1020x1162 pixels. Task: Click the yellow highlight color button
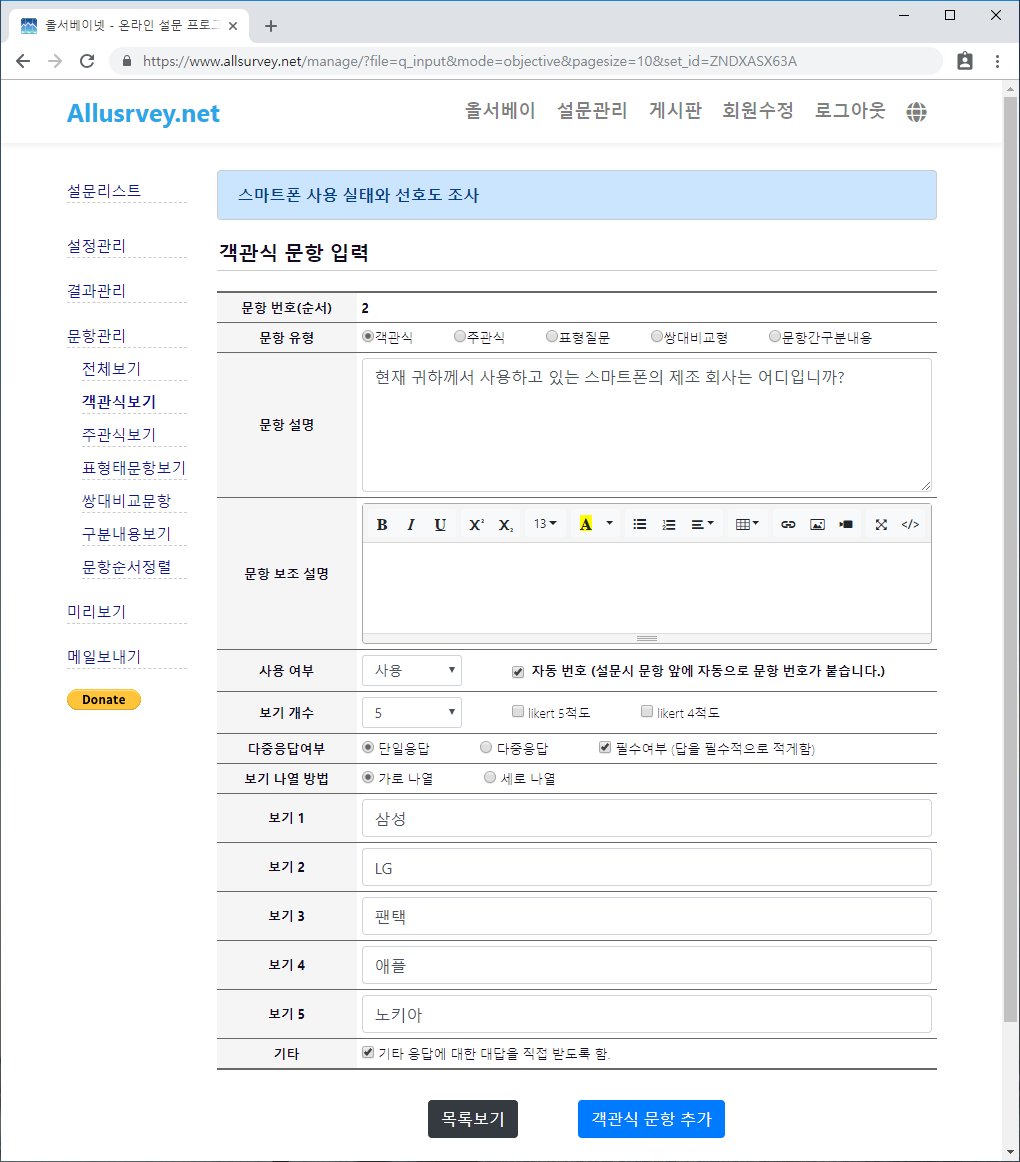click(585, 524)
